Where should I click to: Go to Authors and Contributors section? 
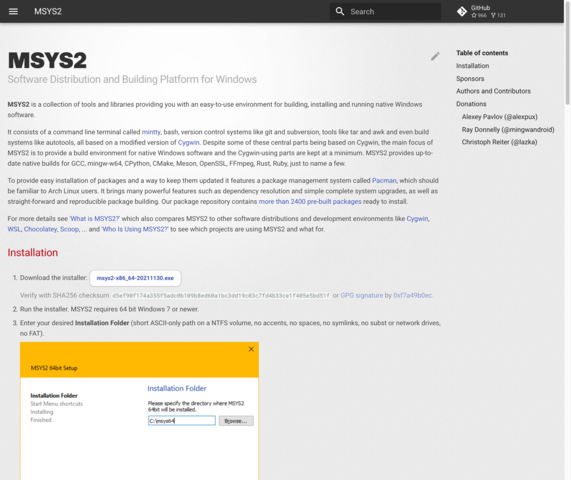click(493, 91)
